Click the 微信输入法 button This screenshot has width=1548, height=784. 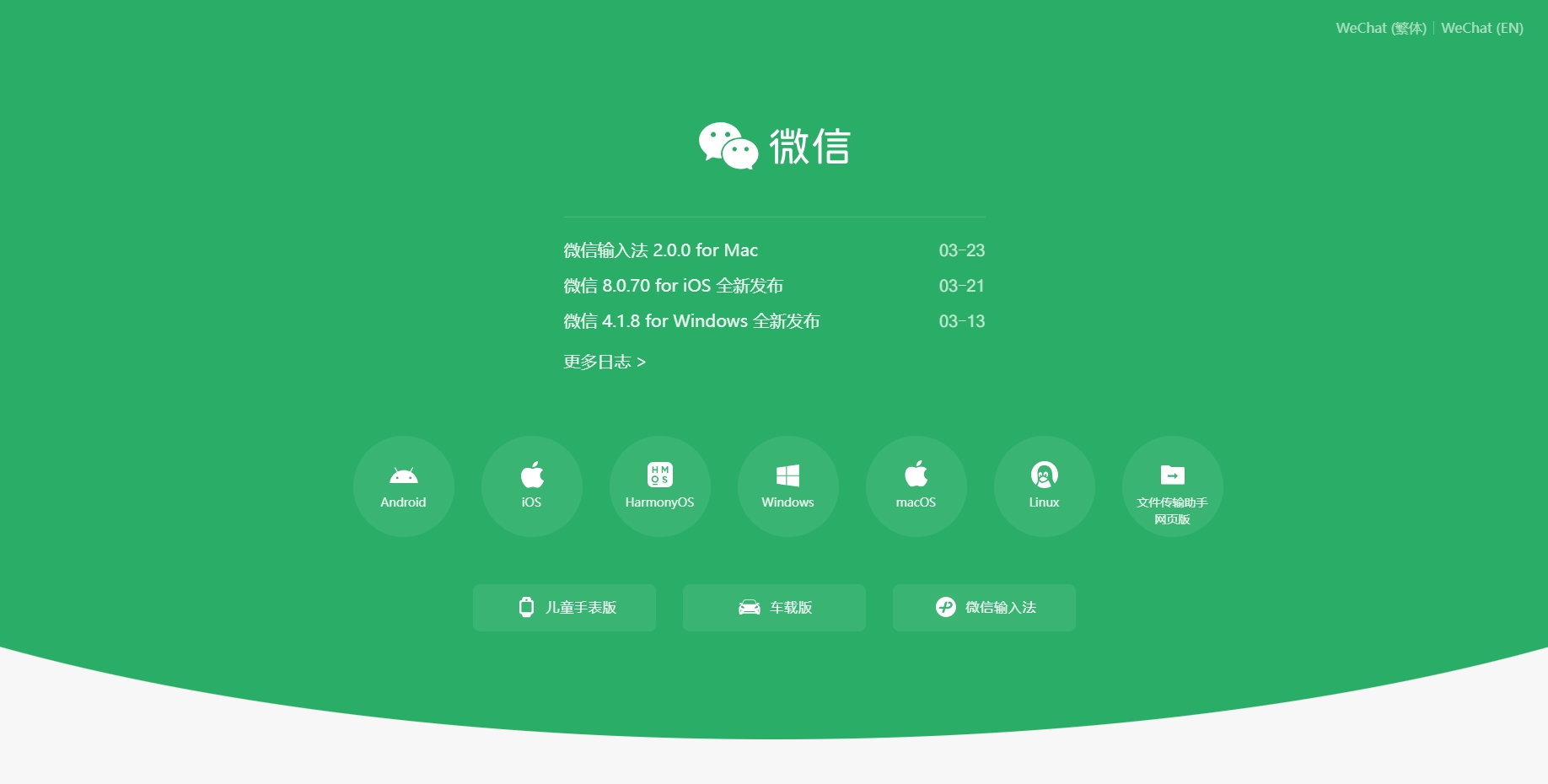tap(983, 607)
